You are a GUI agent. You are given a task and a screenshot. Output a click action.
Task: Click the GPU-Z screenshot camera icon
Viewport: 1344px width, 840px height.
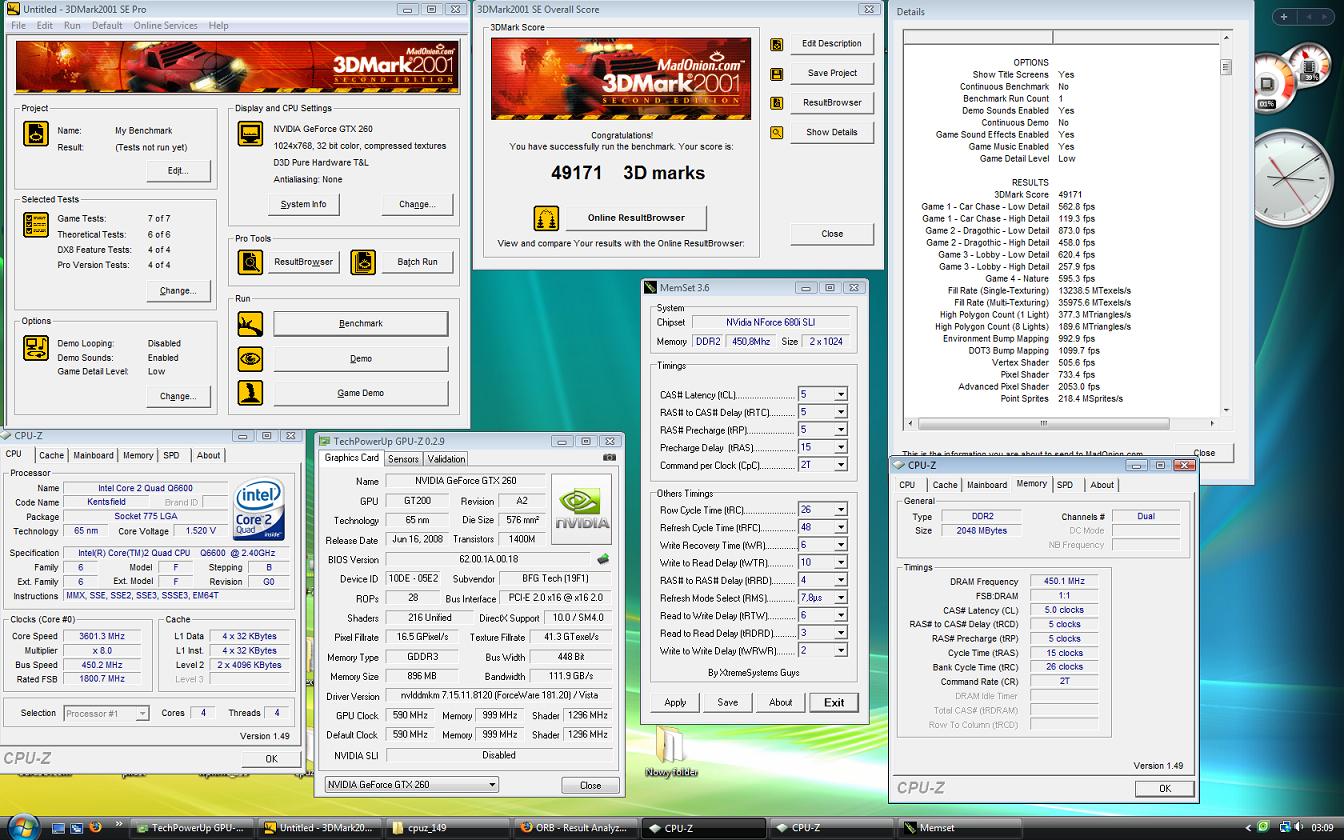click(x=609, y=458)
